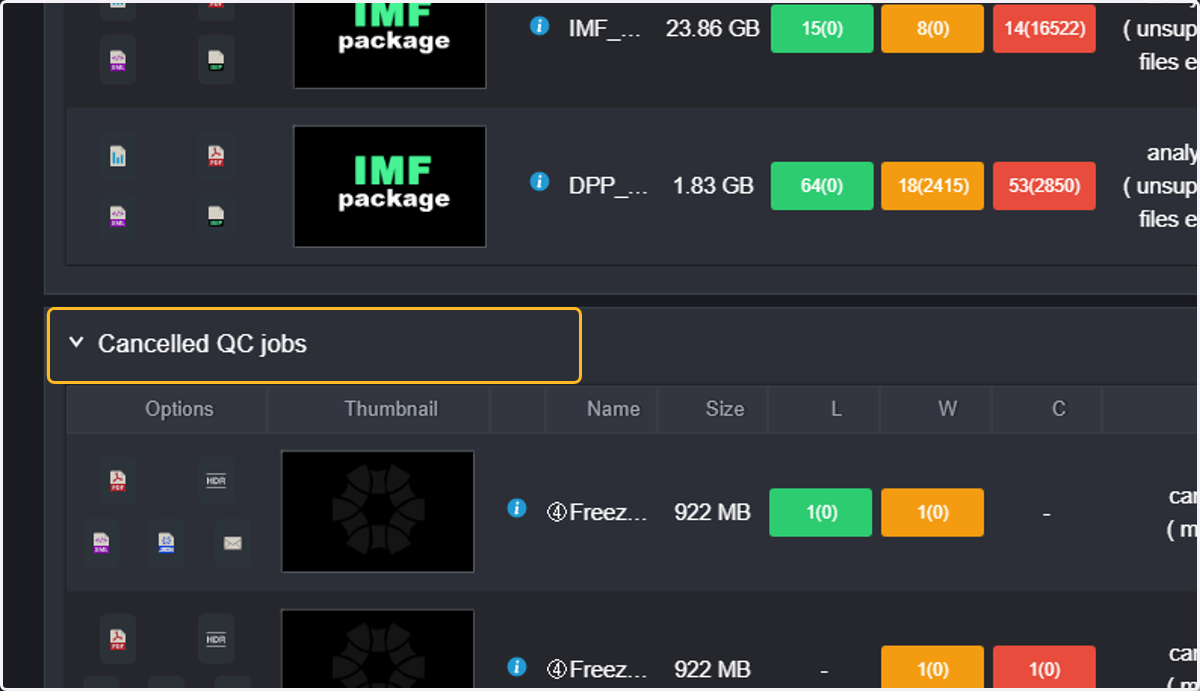Screen dimensions: 1200x691
Task: Click orange 1(0) badge beside the green 1(0)
Action: point(932,512)
